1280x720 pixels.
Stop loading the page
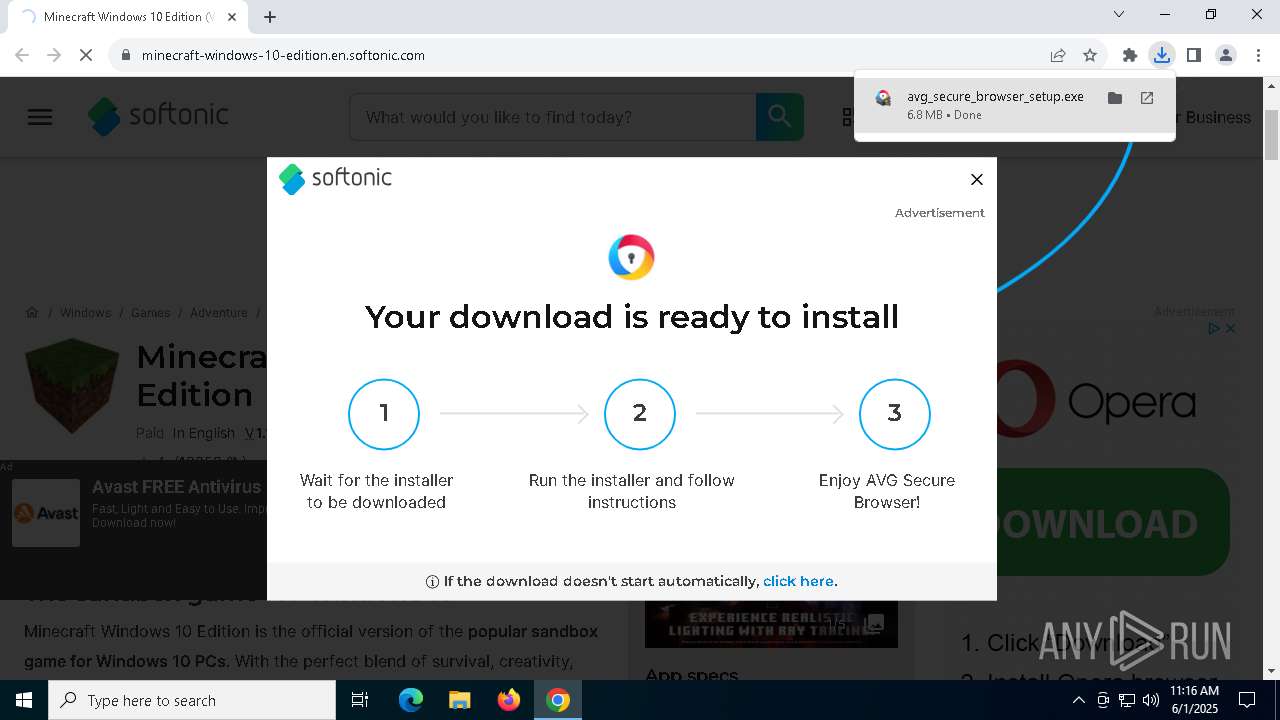[x=86, y=55]
